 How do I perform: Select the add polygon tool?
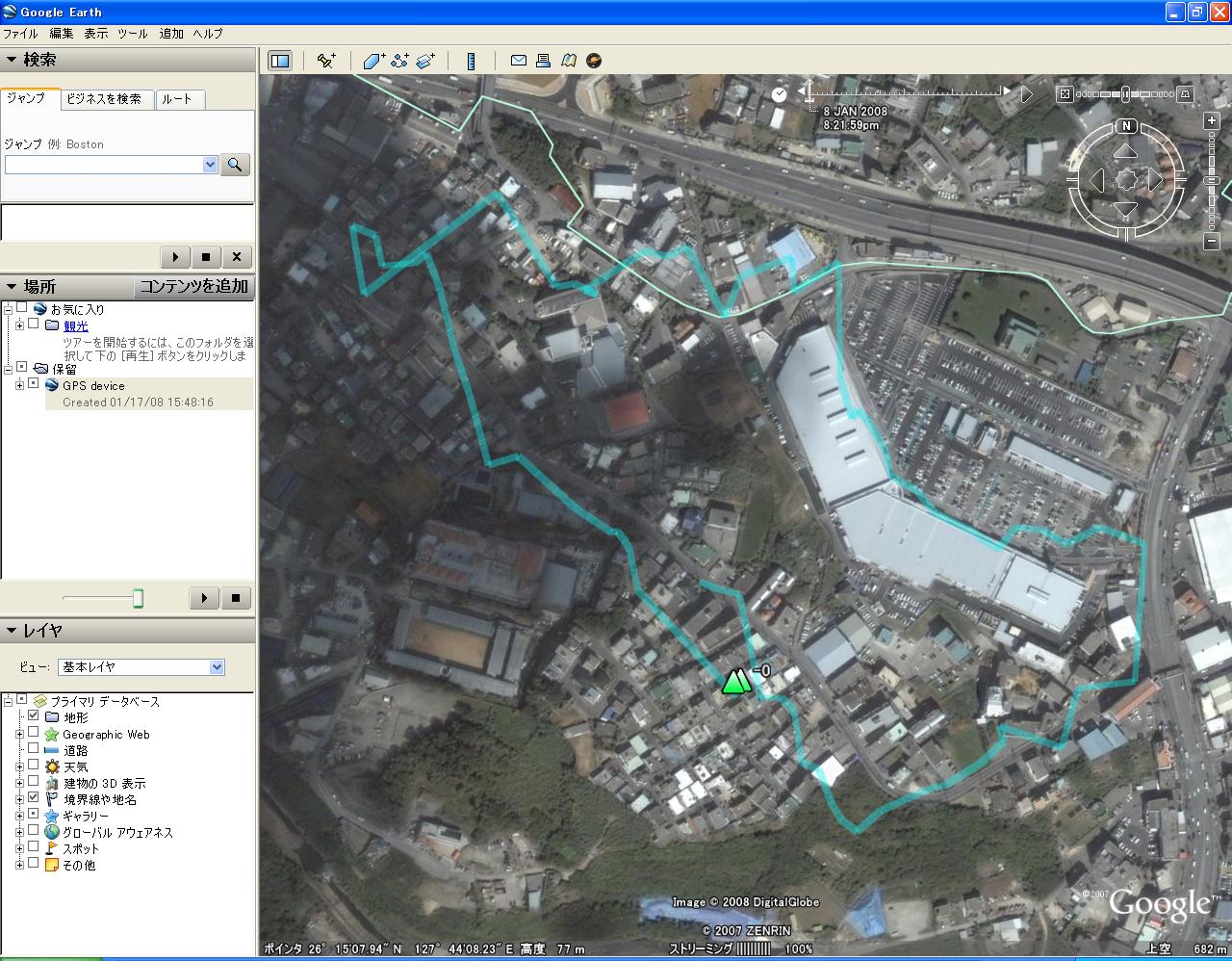[x=373, y=61]
